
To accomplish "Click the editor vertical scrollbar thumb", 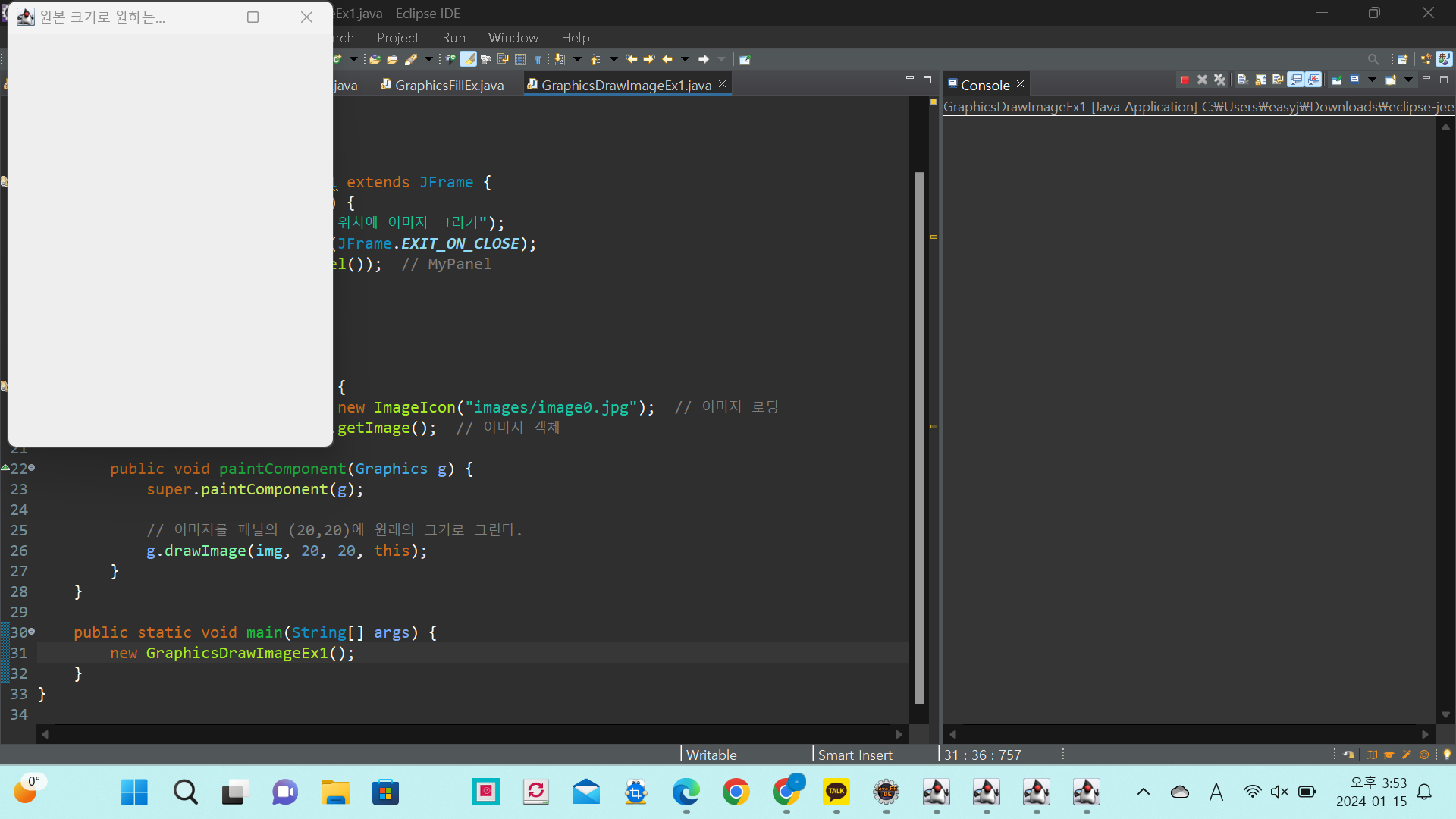I will [919, 438].
